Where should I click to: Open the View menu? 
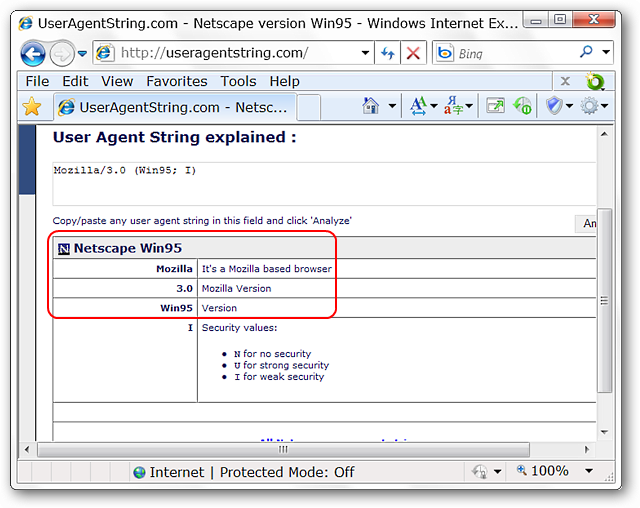[x=117, y=81]
